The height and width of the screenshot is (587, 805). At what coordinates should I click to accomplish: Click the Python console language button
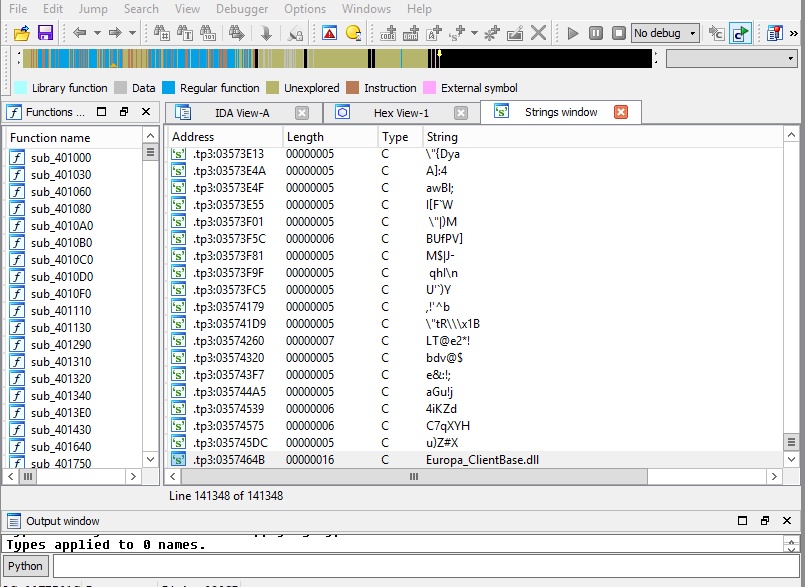click(x=25, y=566)
